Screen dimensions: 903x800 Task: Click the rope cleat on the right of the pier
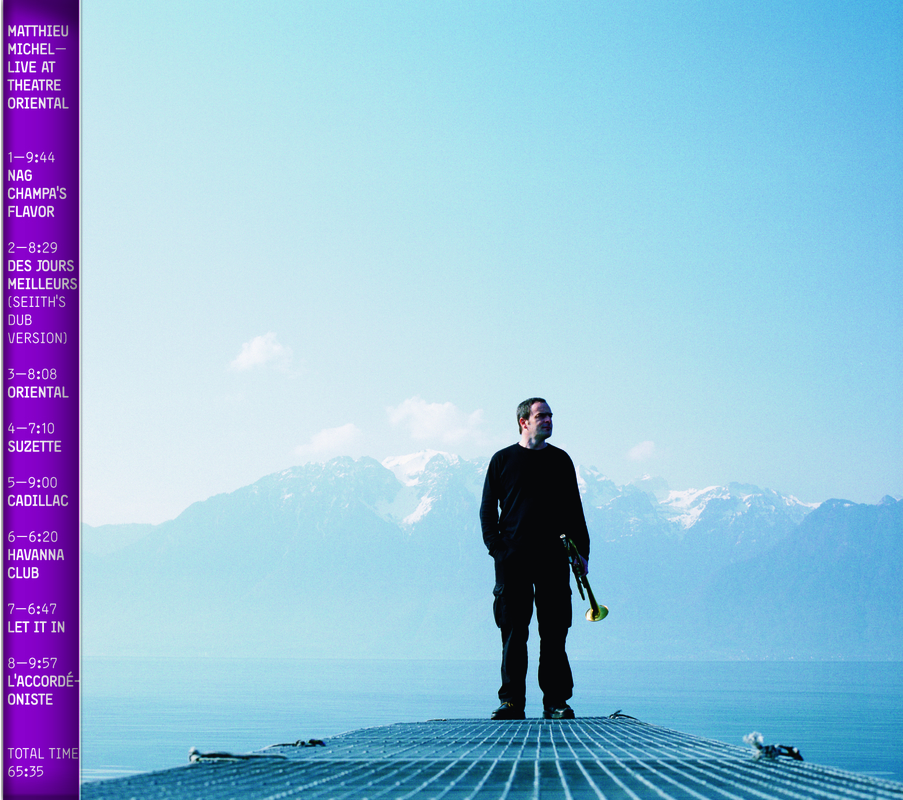click(772, 747)
